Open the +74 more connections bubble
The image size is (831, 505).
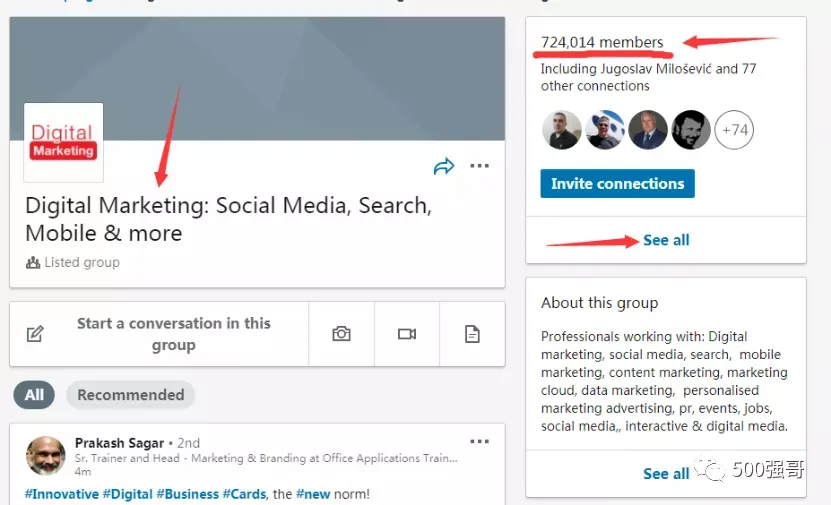(x=734, y=130)
